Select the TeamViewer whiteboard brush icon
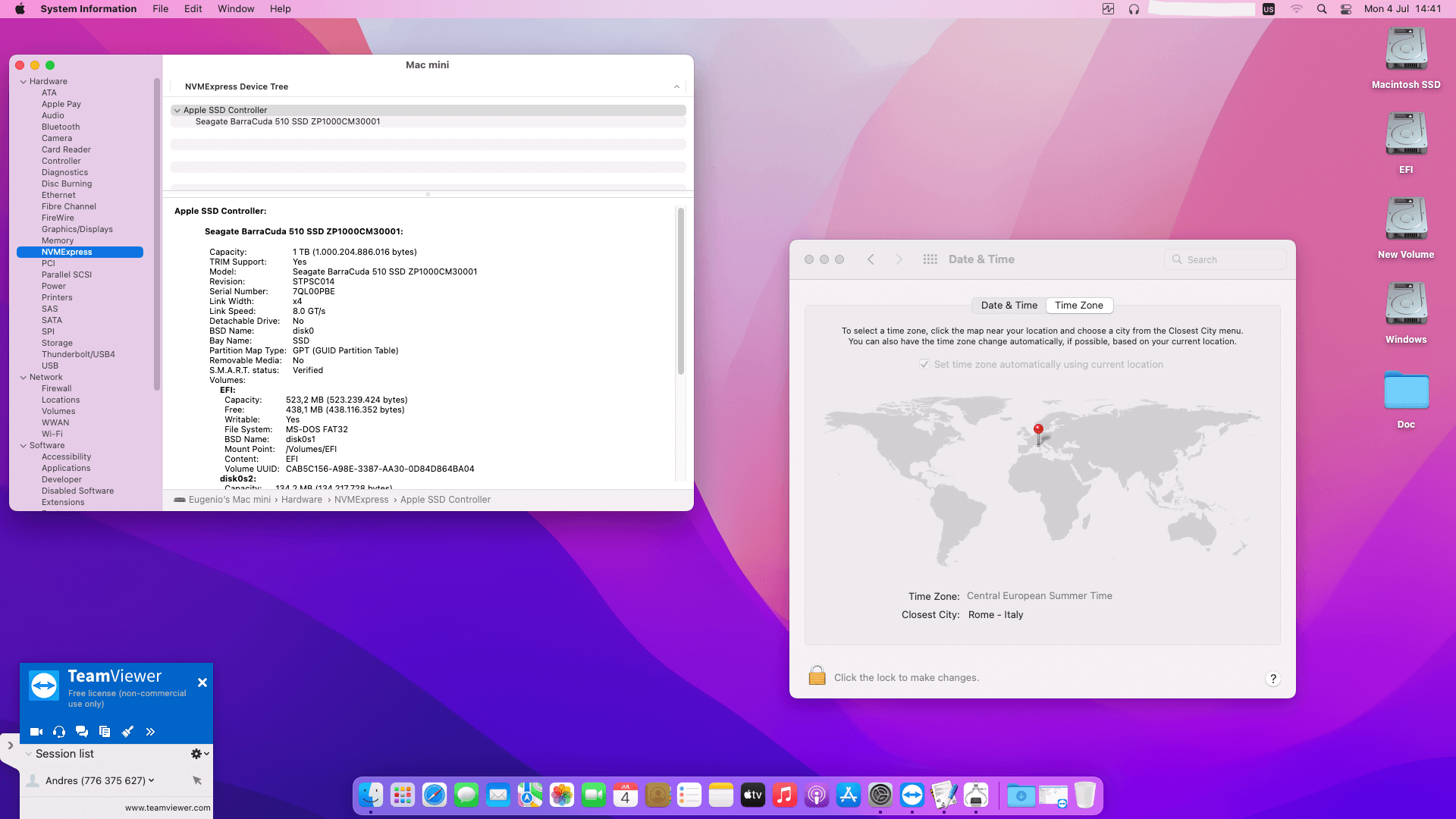The height and width of the screenshot is (819, 1456). point(127,732)
